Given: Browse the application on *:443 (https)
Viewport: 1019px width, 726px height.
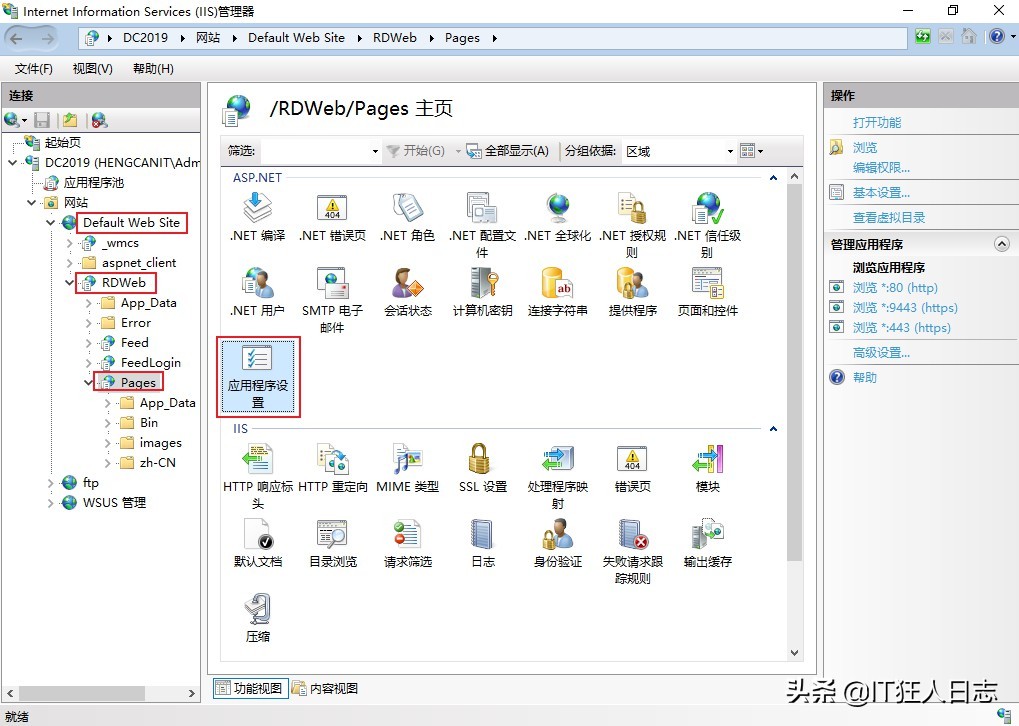Looking at the screenshot, I should [x=901, y=328].
